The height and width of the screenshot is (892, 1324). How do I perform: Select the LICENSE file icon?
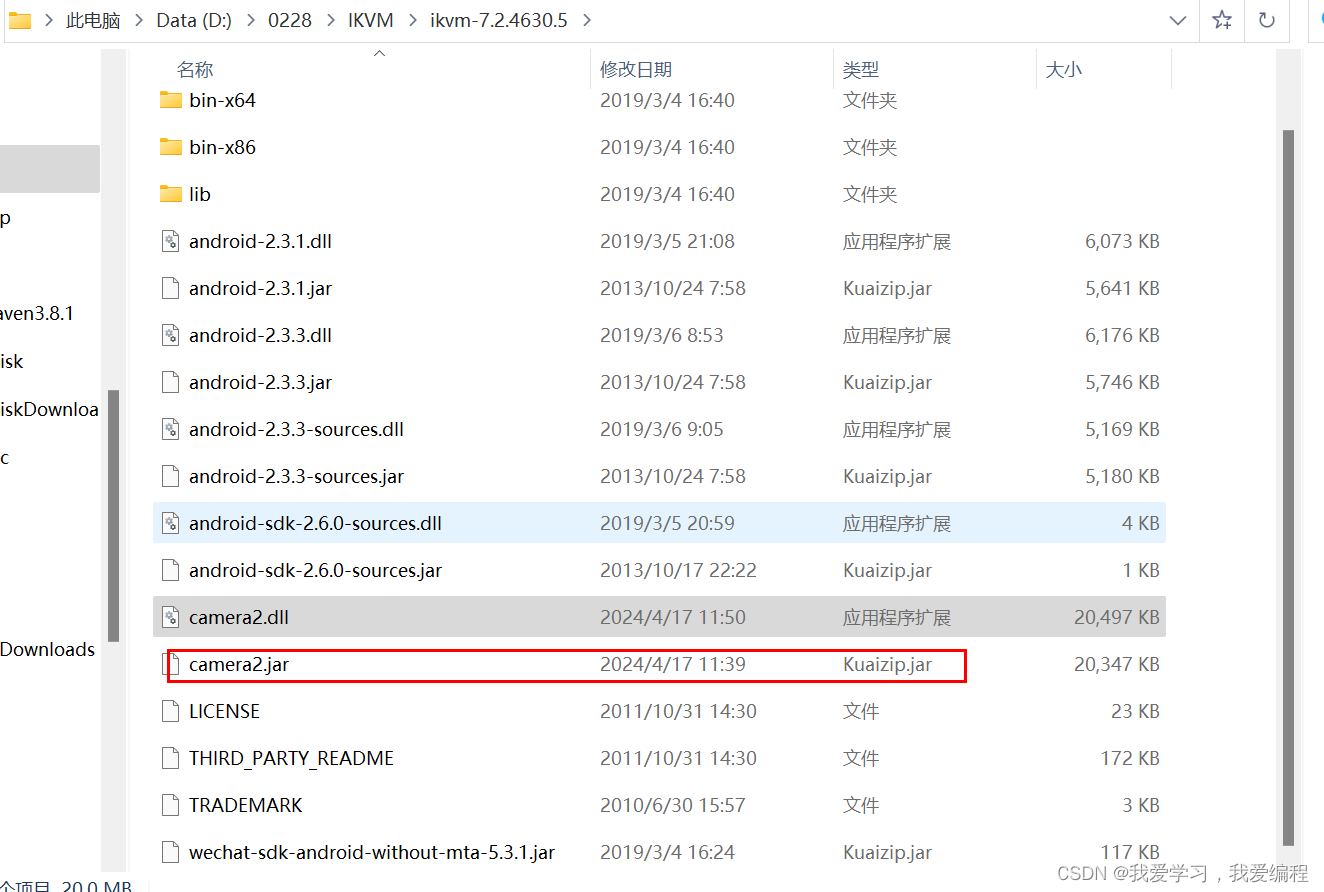pyautogui.click(x=170, y=710)
